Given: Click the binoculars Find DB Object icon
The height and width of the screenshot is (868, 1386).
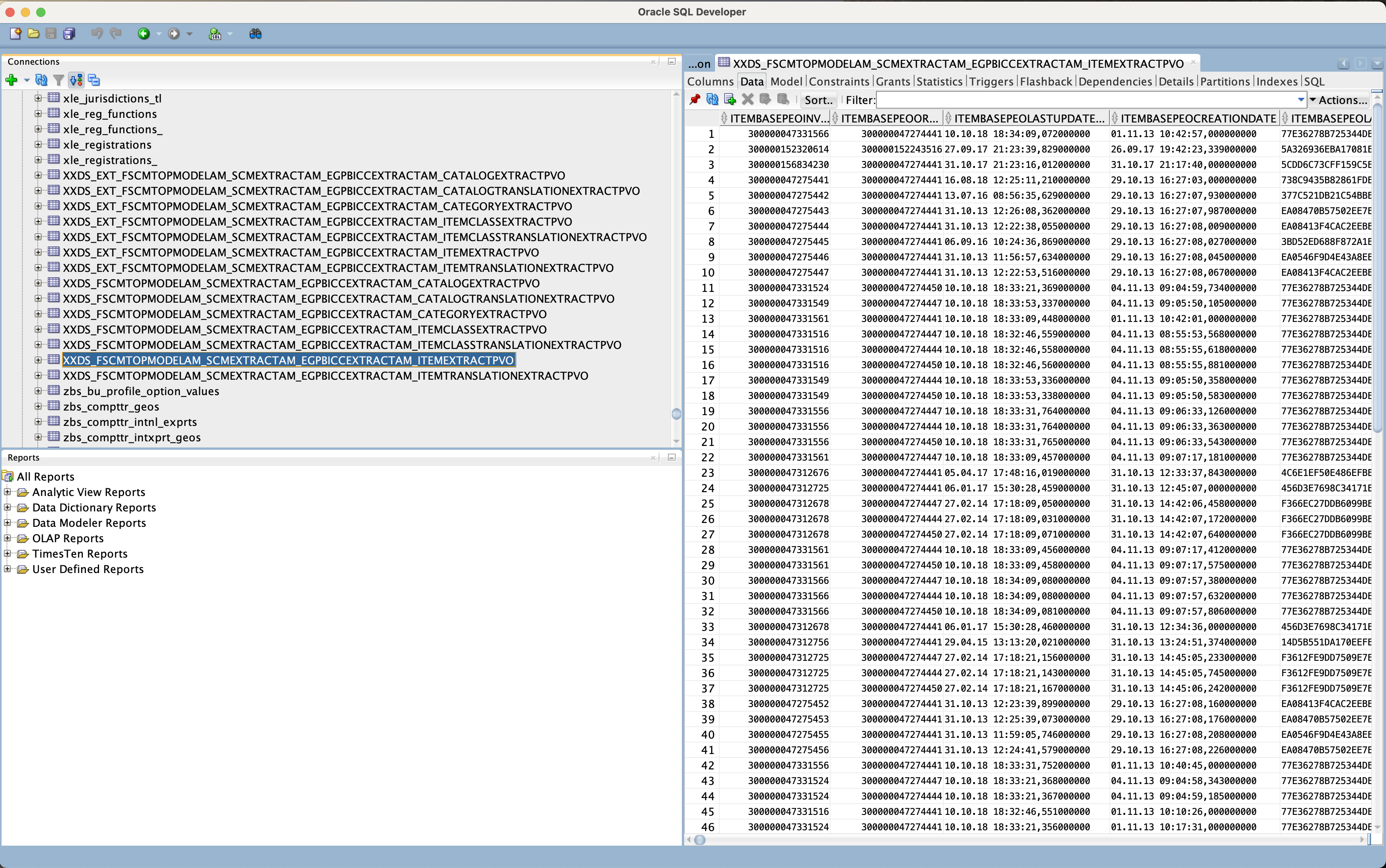Looking at the screenshot, I should coord(255,34).
